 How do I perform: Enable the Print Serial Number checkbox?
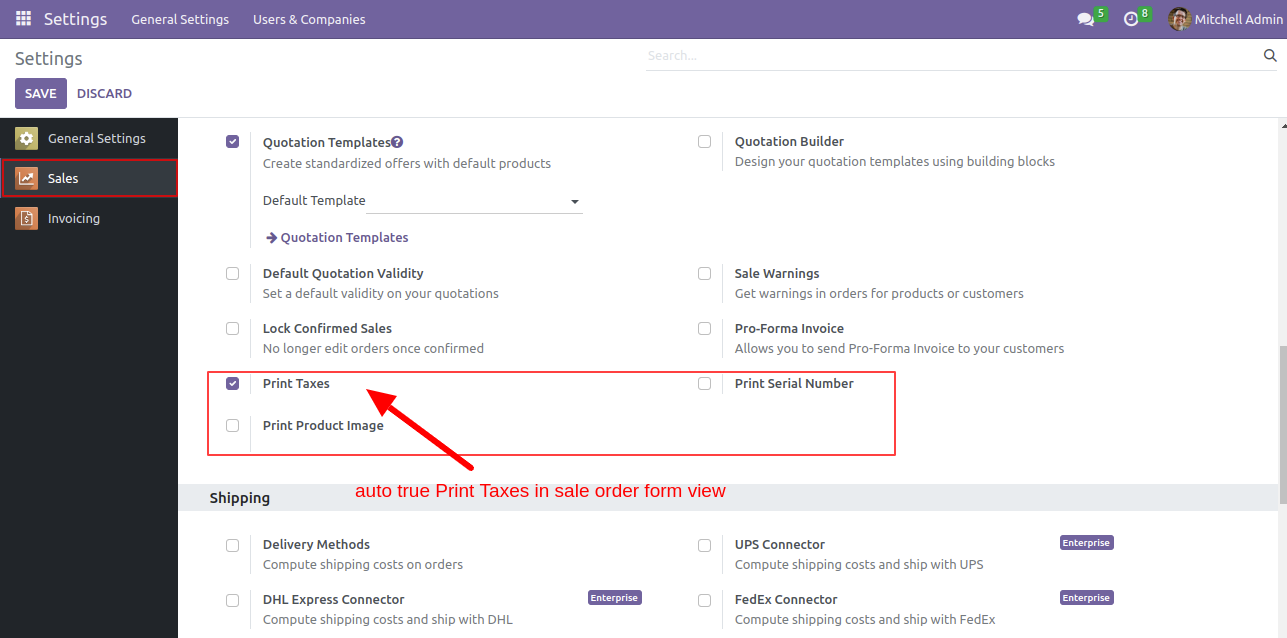click(x=705, y=383)
